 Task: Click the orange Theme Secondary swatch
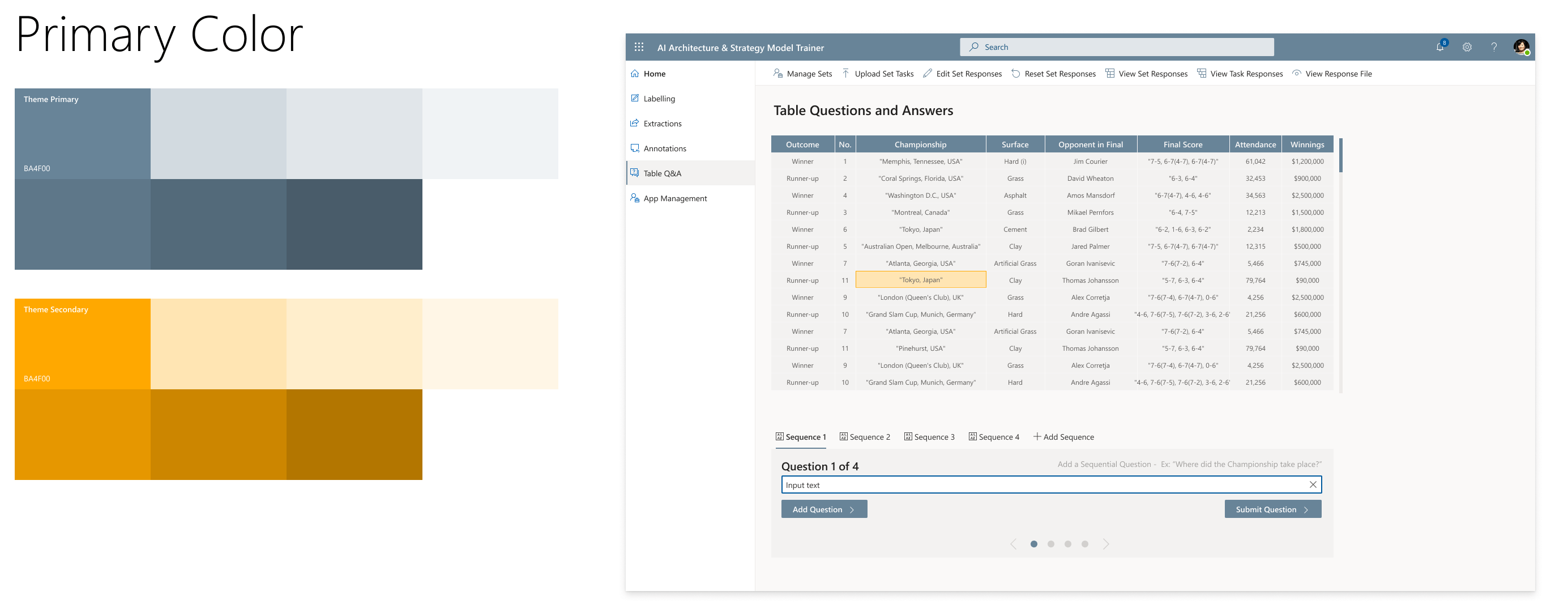click(x=82, y=343)
